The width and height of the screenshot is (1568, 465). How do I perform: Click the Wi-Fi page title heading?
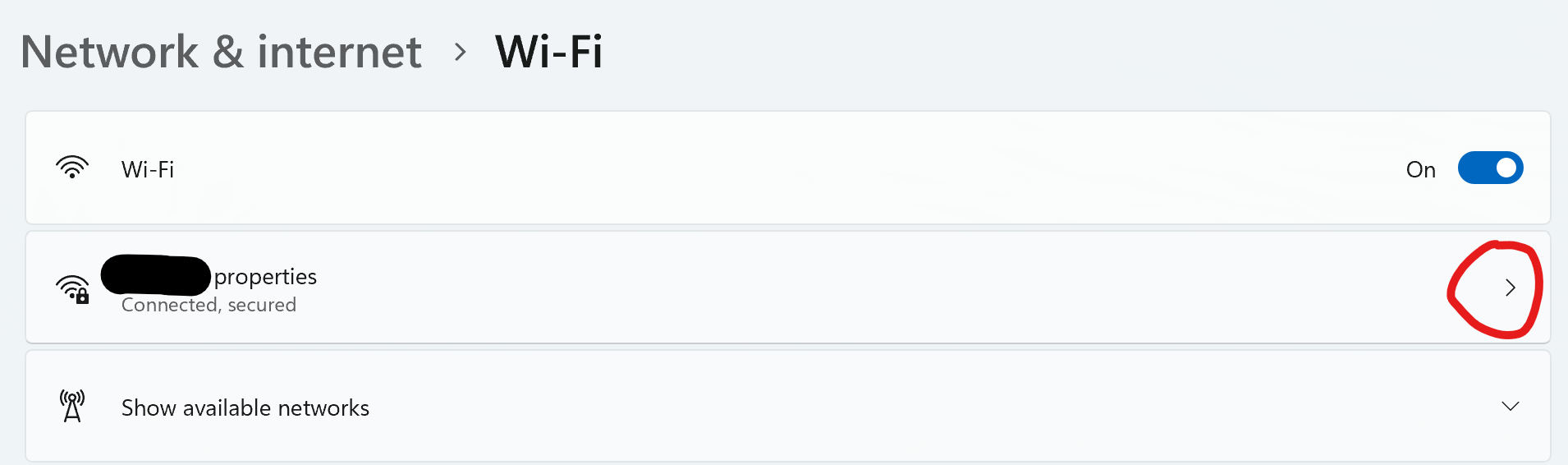tap(548, 53)
